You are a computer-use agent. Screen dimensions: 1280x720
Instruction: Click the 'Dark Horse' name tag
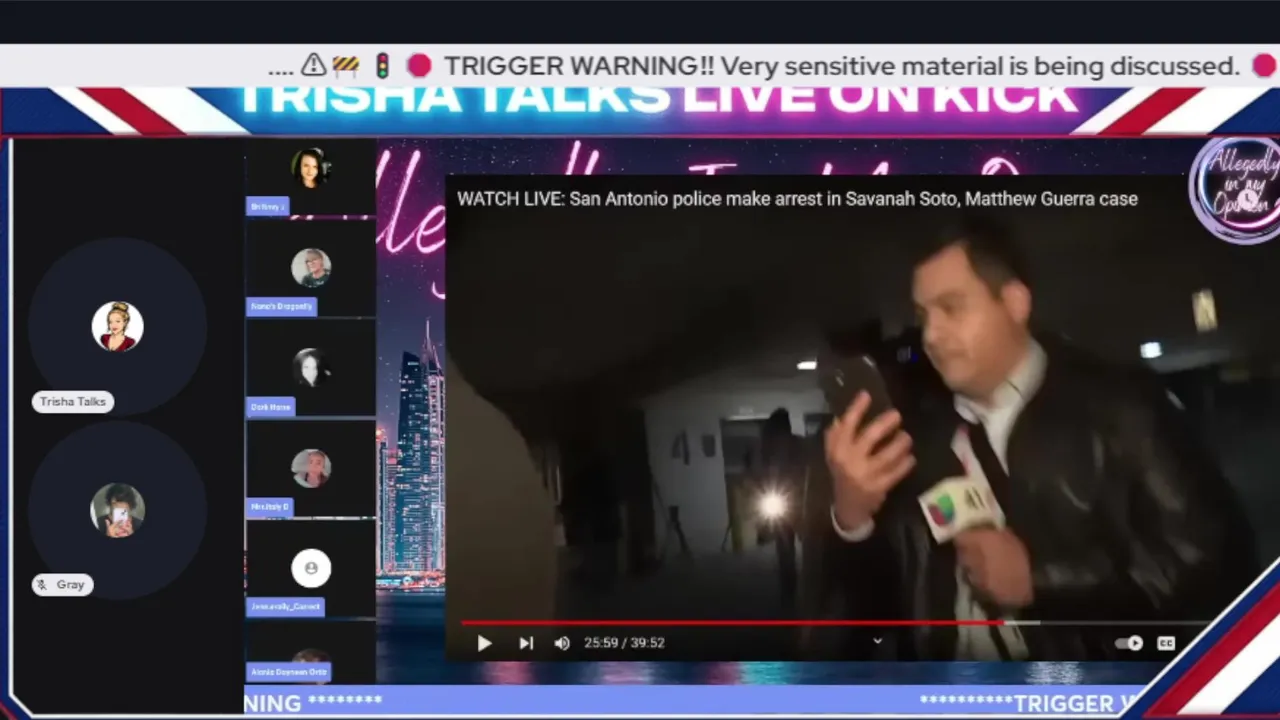coord(271,407)
